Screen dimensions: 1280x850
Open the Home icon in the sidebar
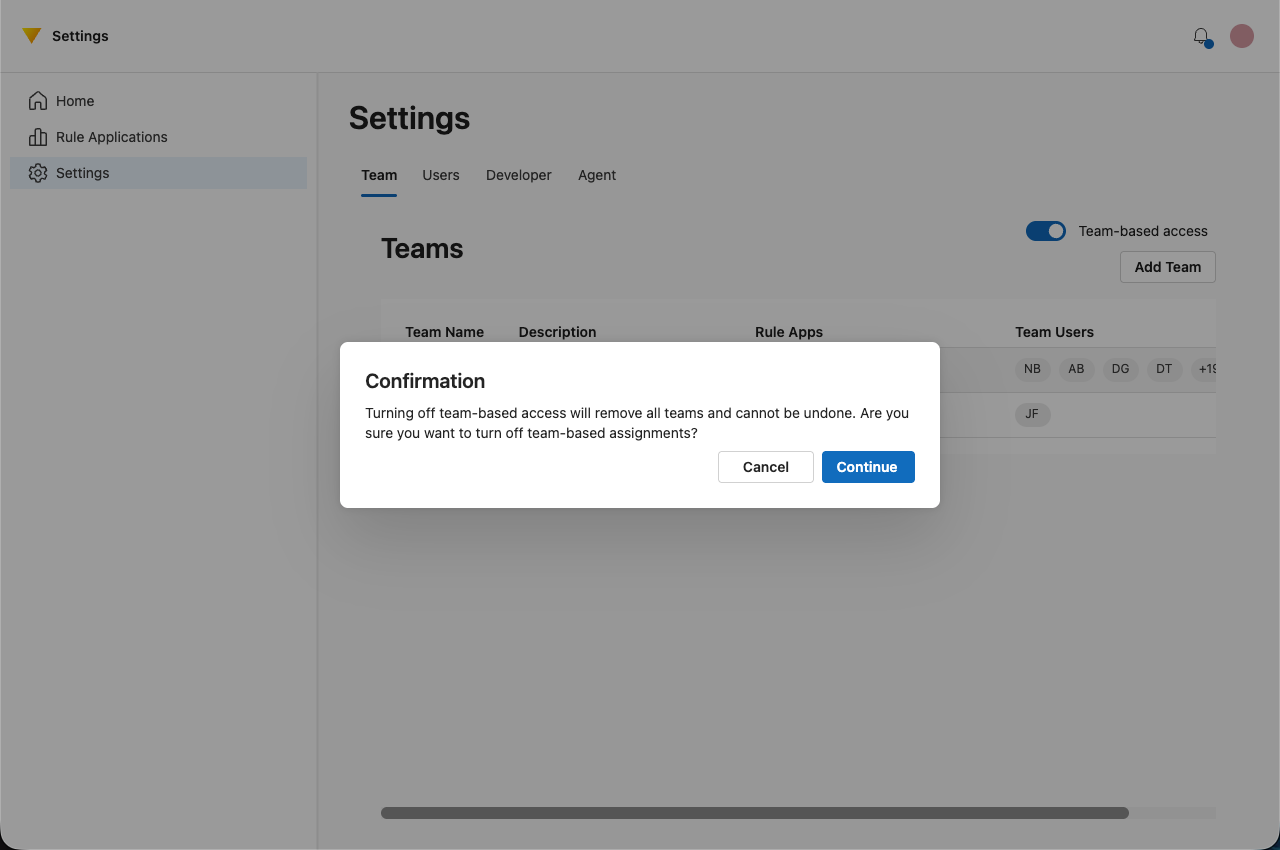pos(37,100)
